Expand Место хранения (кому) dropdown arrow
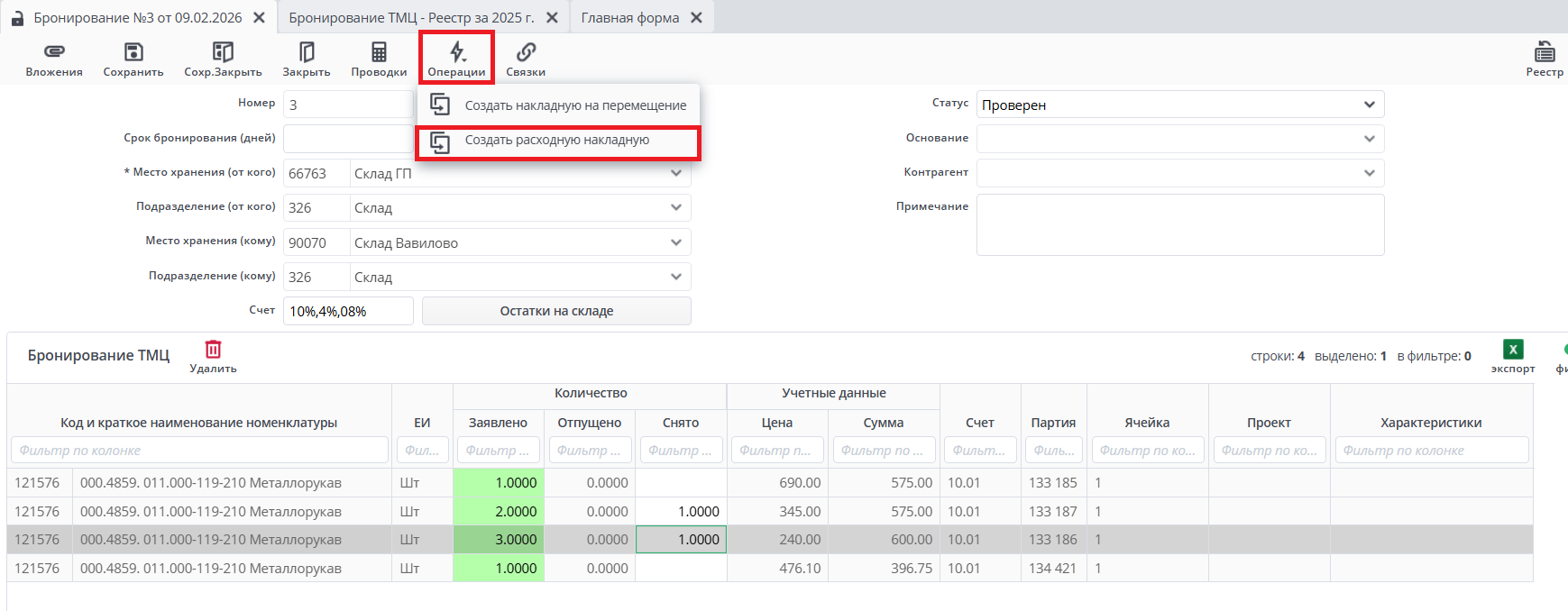This screenshot has width=1568, height=611. point(676,242)
